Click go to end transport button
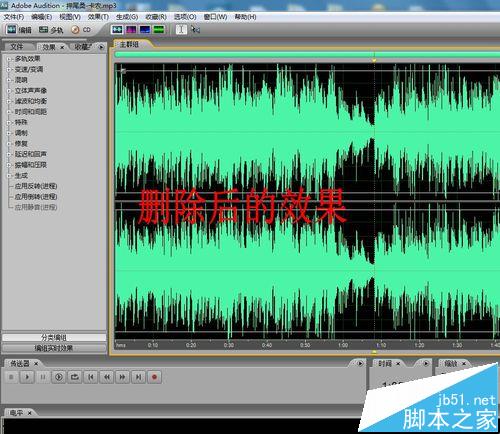 138,377
